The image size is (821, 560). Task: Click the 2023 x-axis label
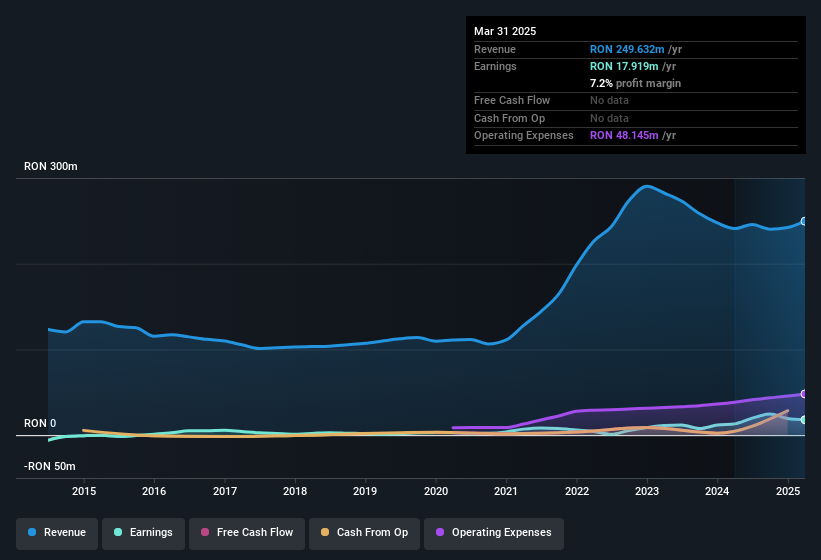[x=647, y=491]
